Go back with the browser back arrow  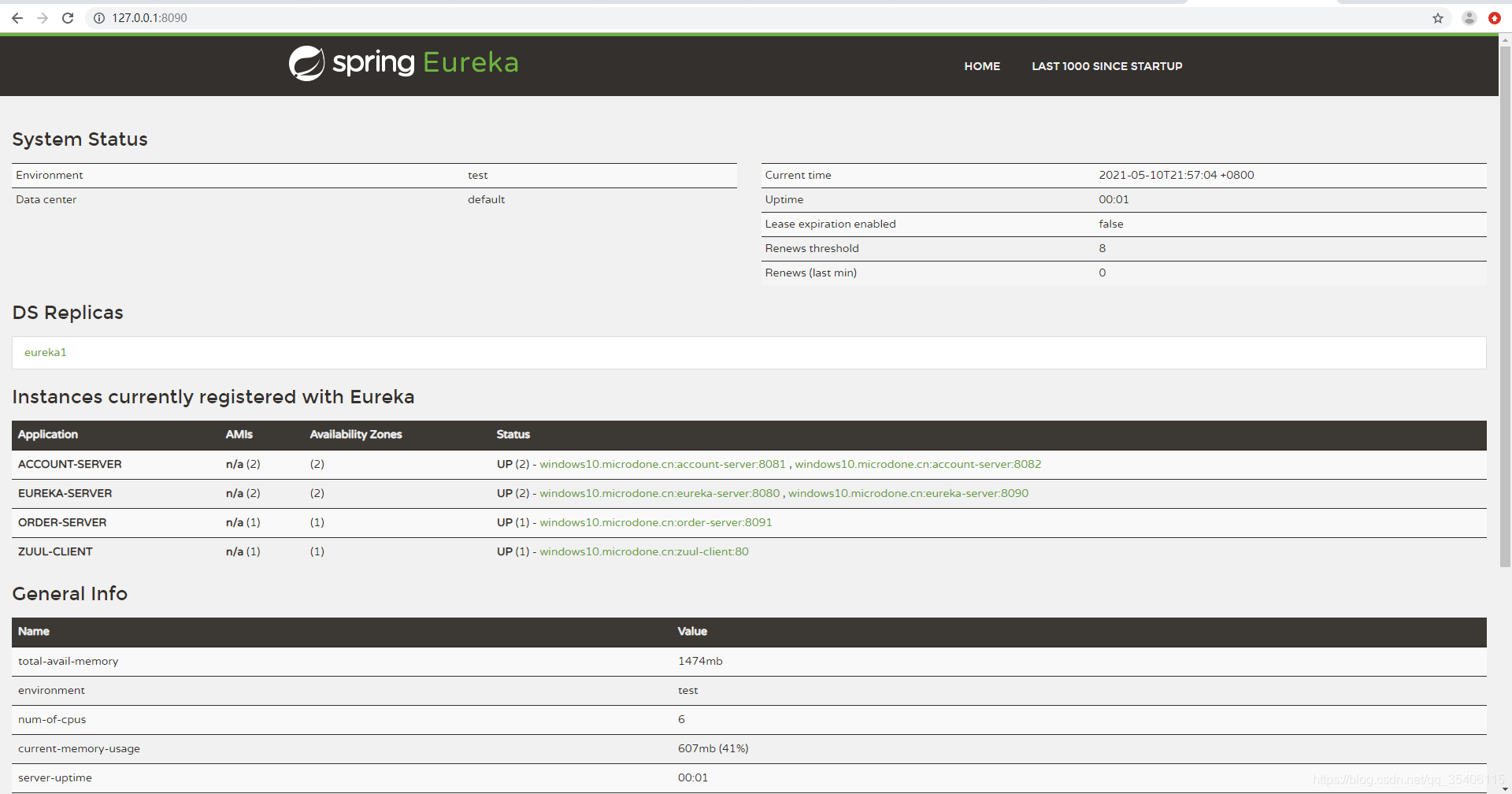(17, 18)
